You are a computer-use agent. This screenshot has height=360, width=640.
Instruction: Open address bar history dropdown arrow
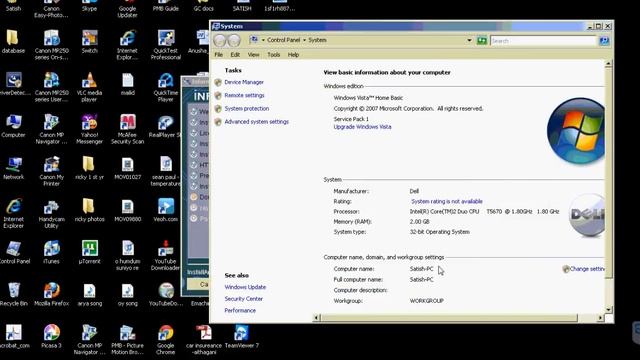469,40
